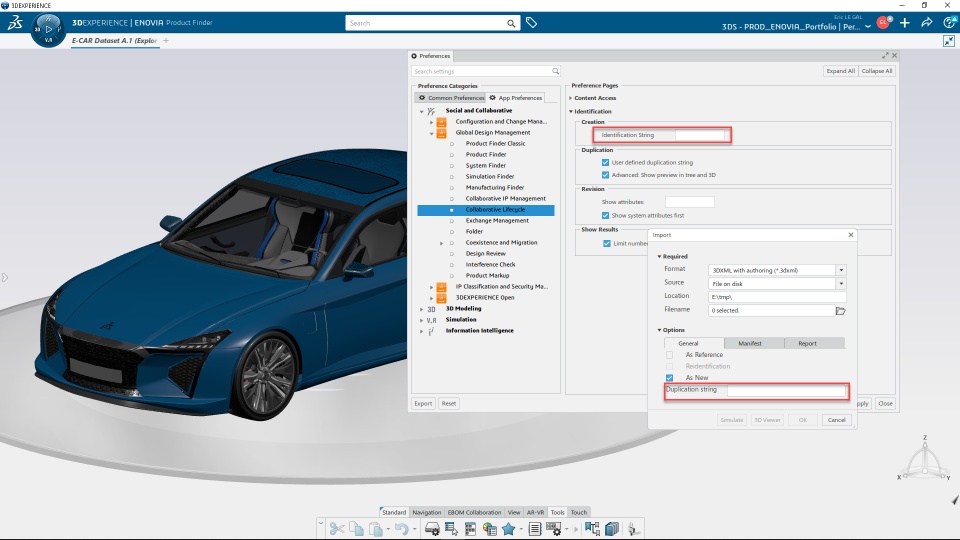This screenshot has height=540, width=960.
Task: Switch to App Preferences tab
Action: (516, 98)
